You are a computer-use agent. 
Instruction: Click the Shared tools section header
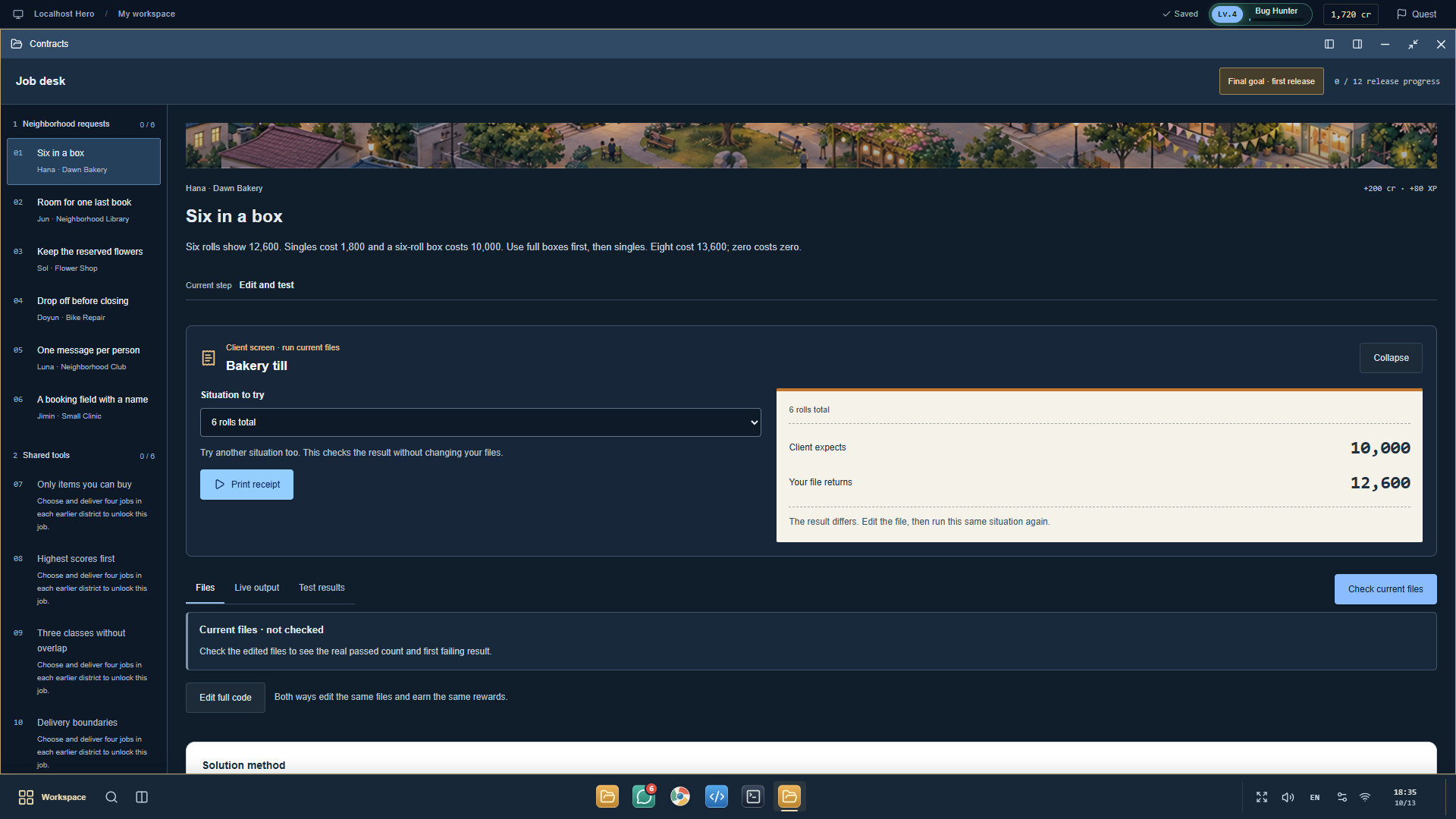click(83, 455)
